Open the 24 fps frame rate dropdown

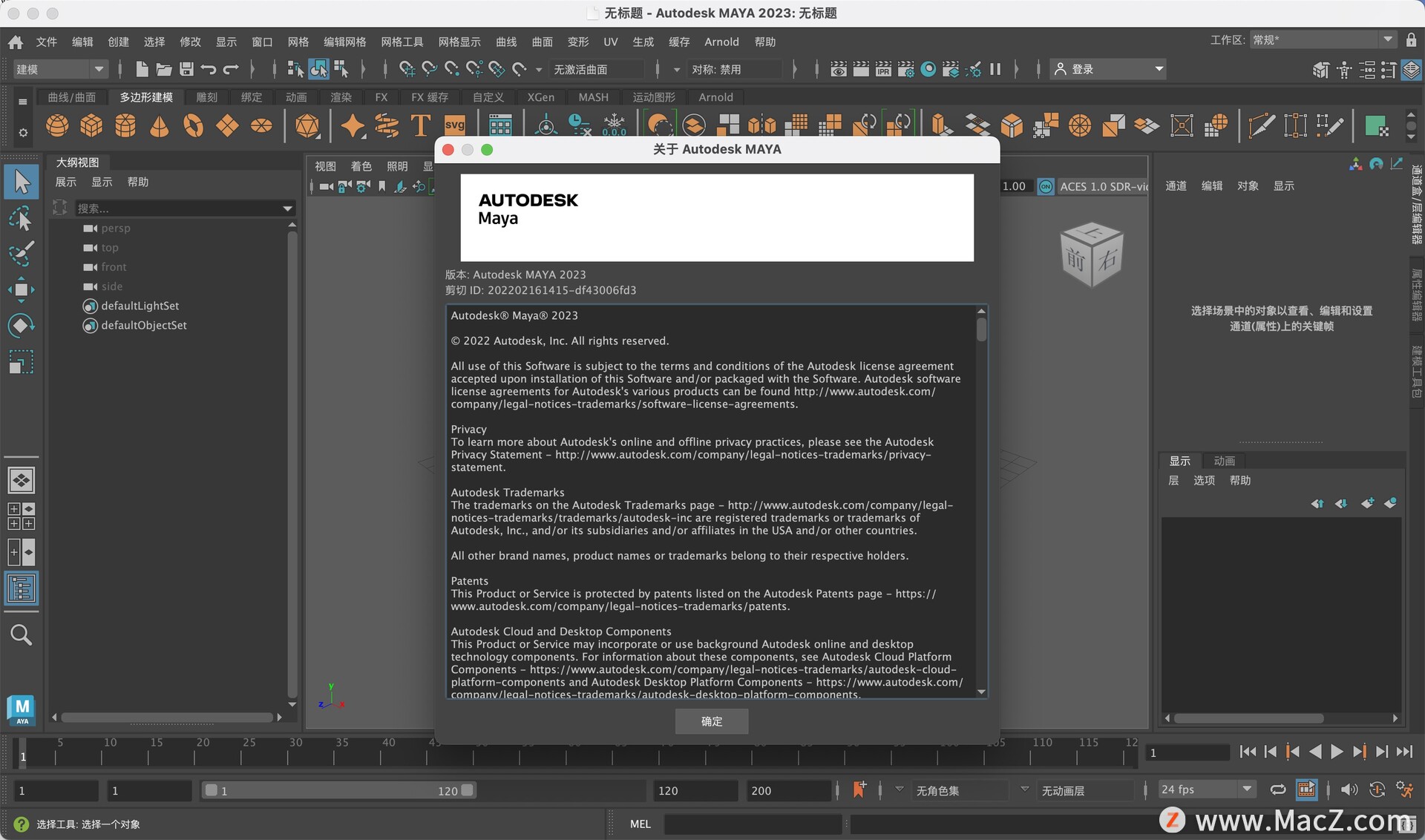point(1207,790)
